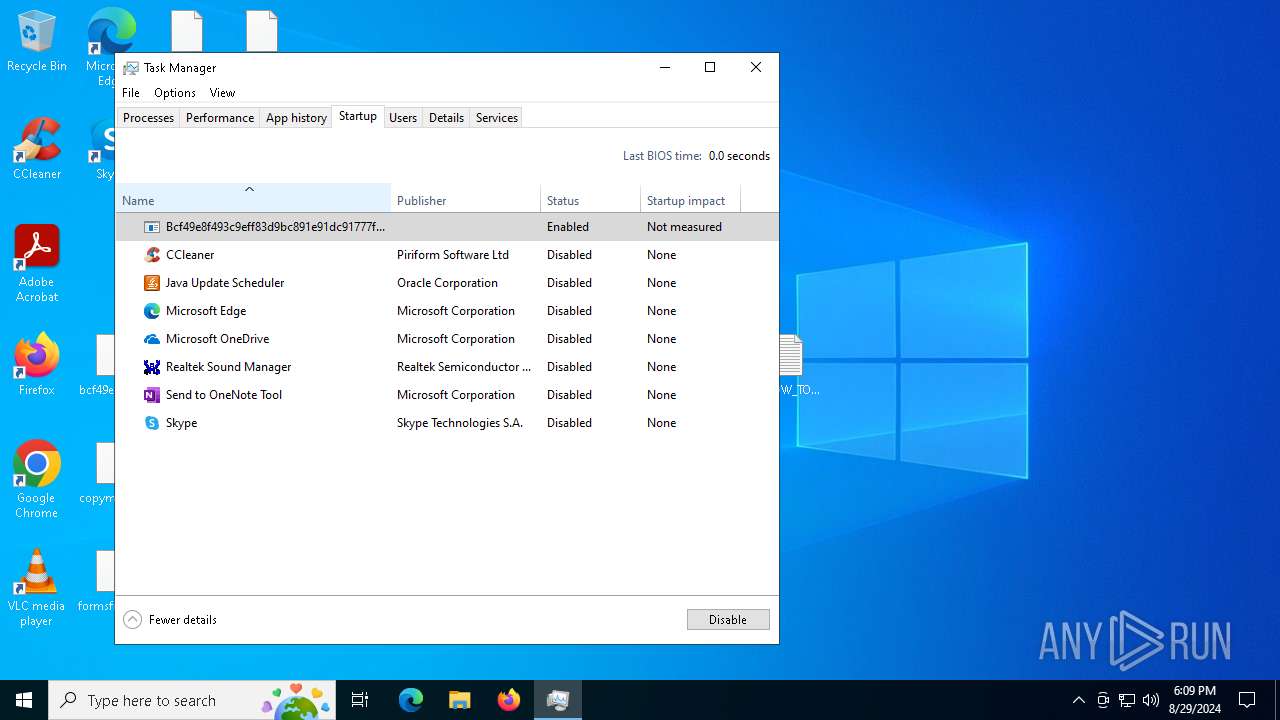Click the Enabled status cell
This screenshot has width=1280, height=720.
point(568,227)
